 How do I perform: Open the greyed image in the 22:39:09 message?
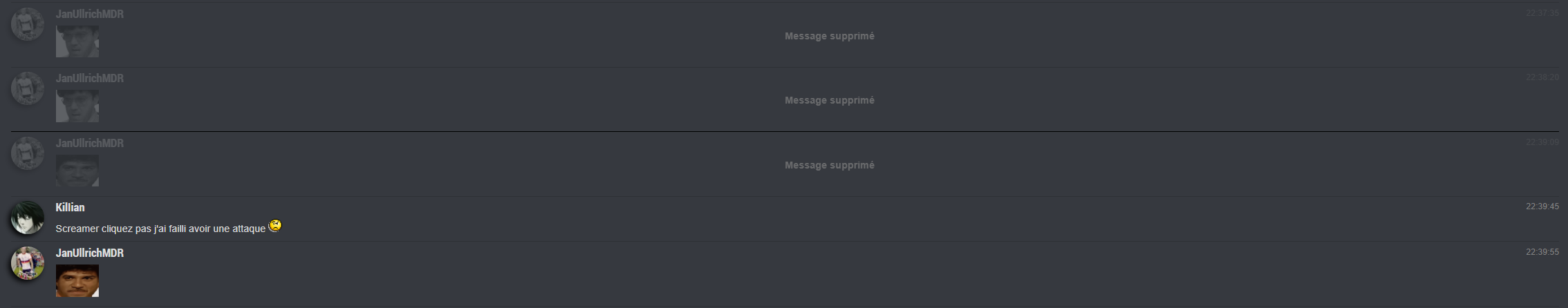77,171
